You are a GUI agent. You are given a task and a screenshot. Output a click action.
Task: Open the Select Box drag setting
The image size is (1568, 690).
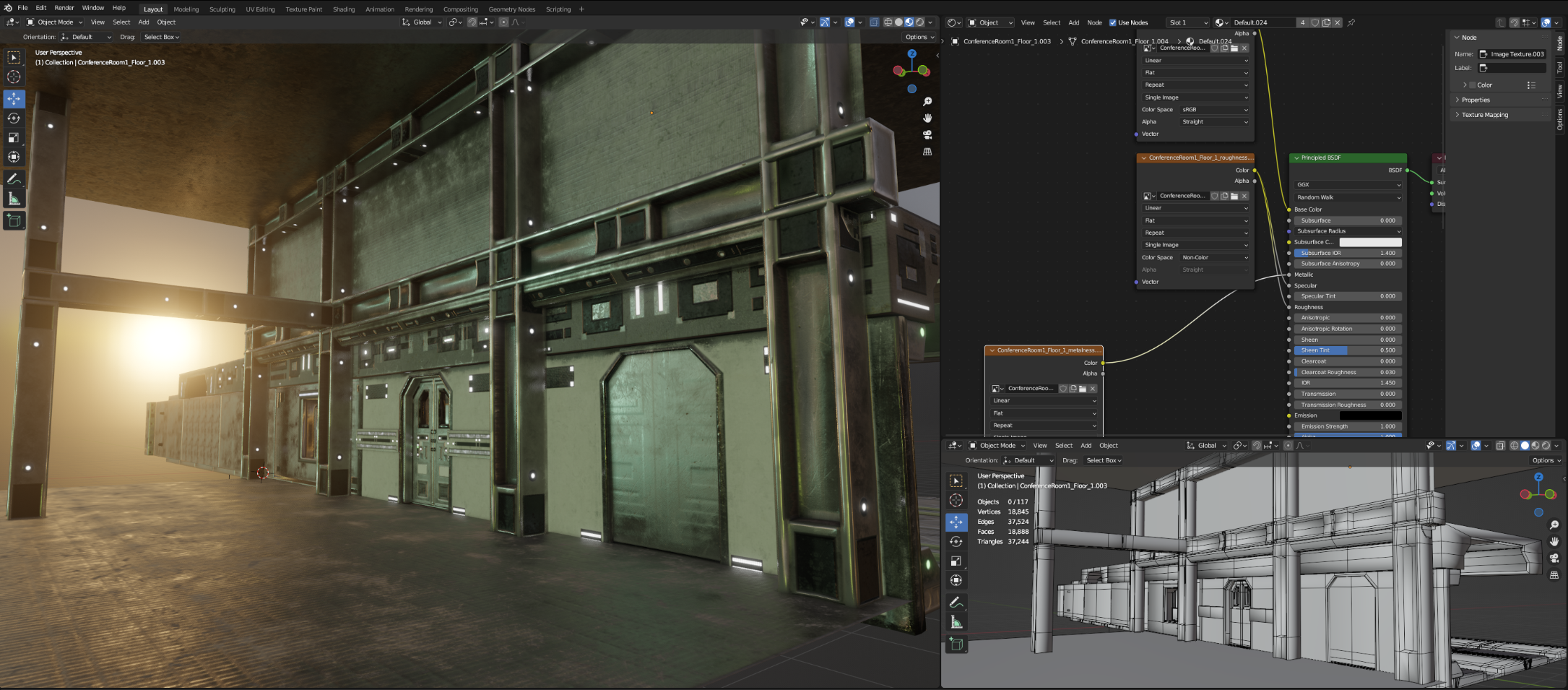pos(161,37)
